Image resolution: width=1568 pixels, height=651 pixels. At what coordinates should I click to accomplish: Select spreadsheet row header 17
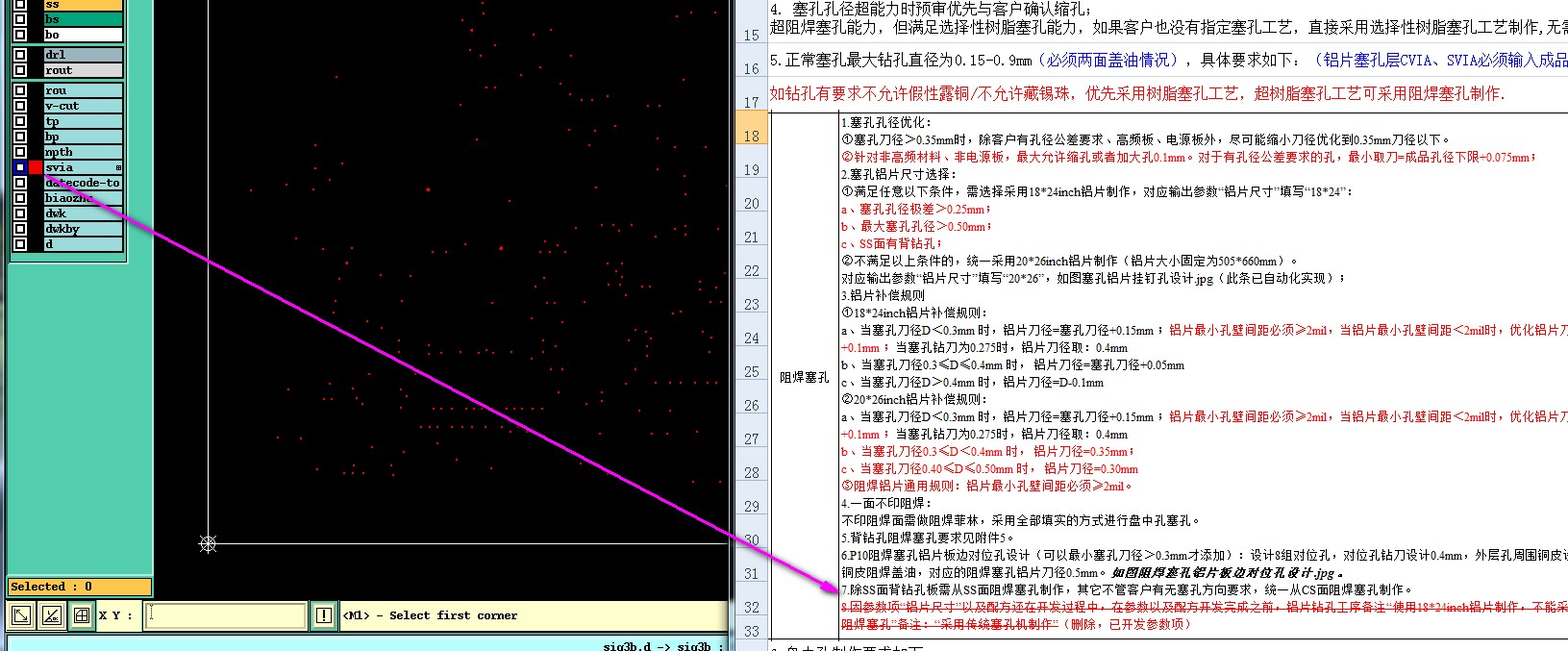751,95
